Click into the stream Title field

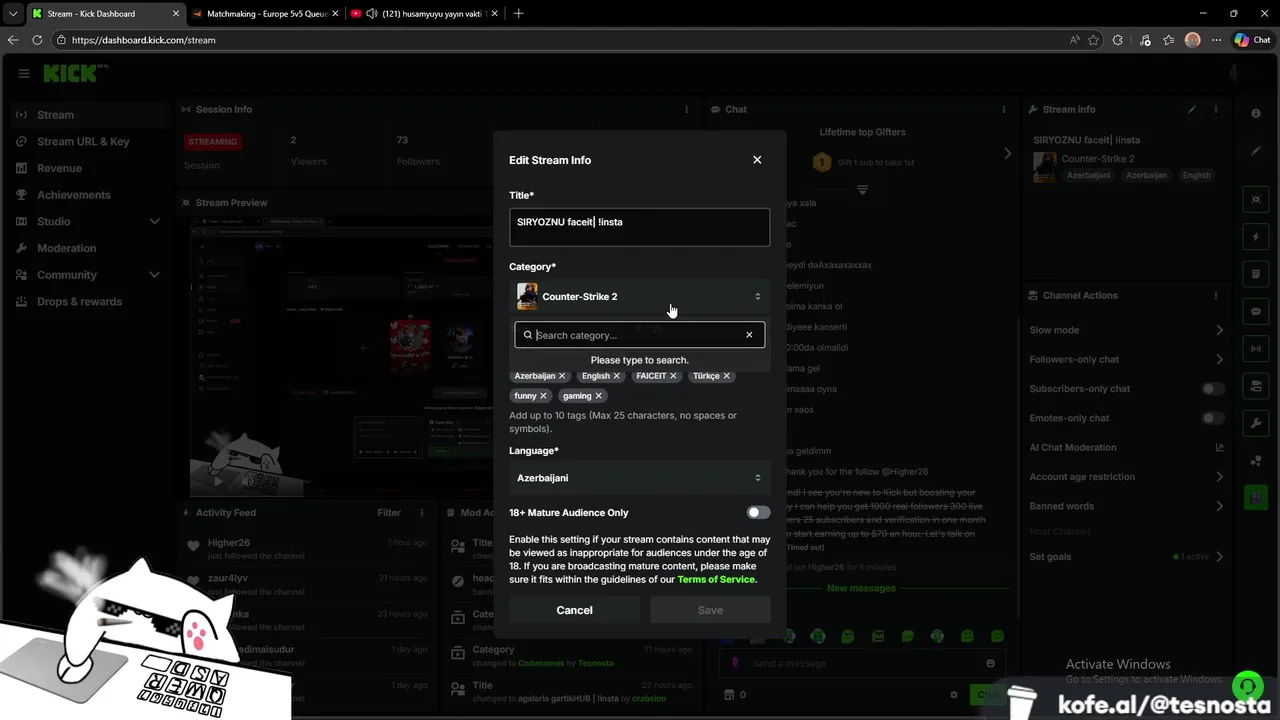(x=640, y=227)
